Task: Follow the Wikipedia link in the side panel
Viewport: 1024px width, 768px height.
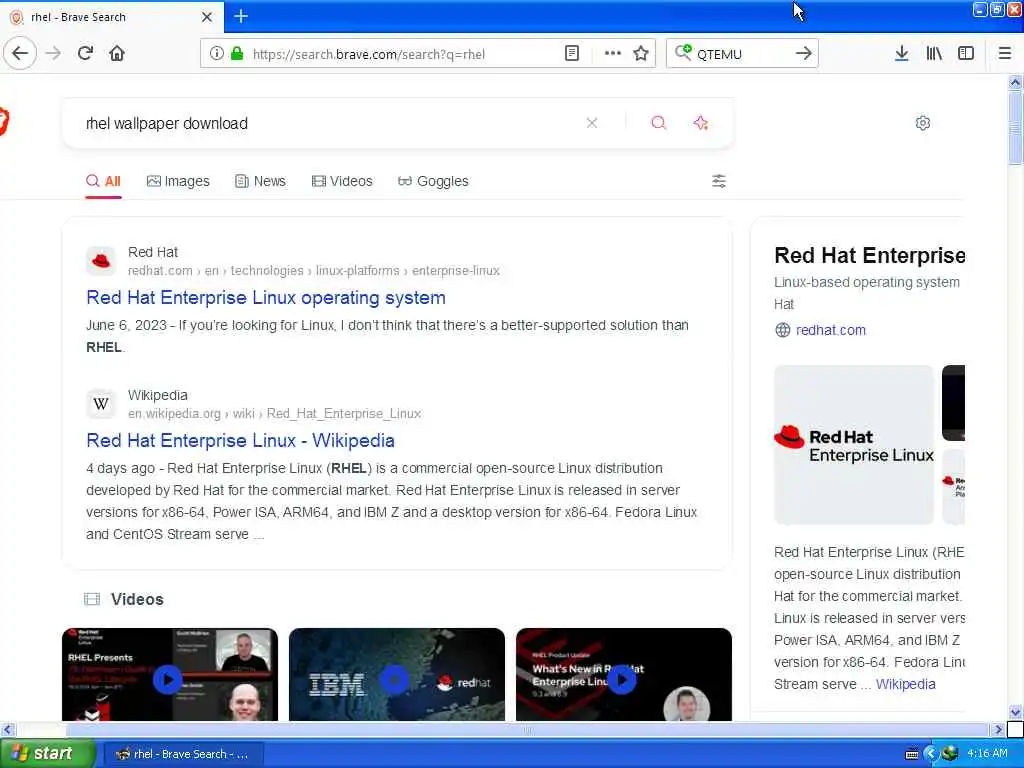Action: [906, 684]
